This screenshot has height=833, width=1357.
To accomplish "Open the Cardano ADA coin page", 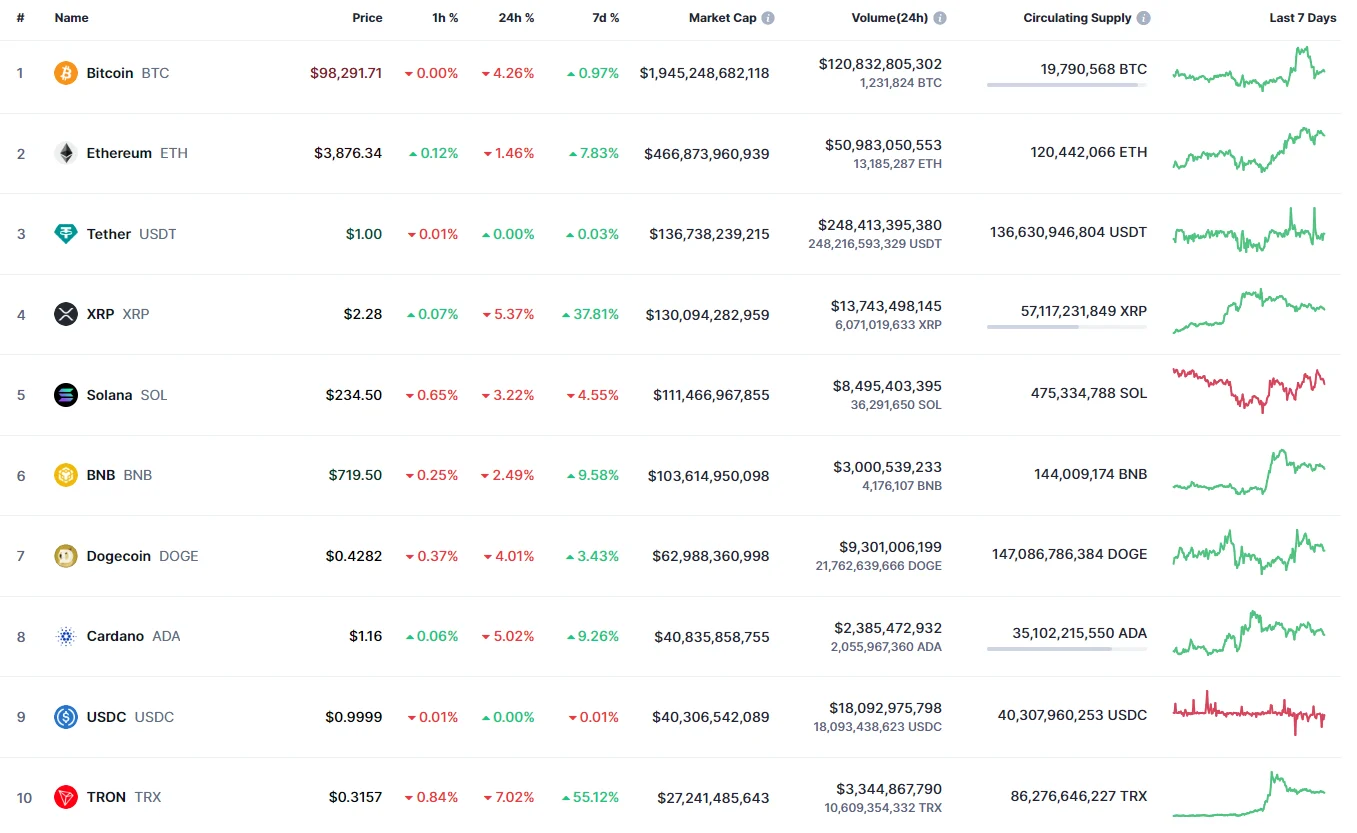I will (115, 636).
